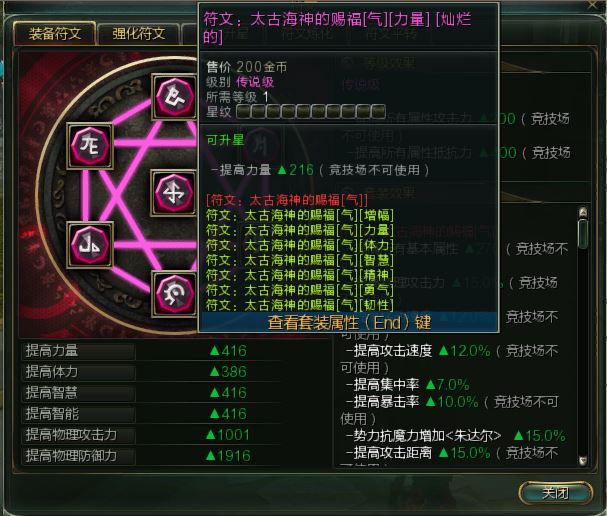Click the effects list scrollbar down arrow
Screen dimensions: 607x516
583,460
